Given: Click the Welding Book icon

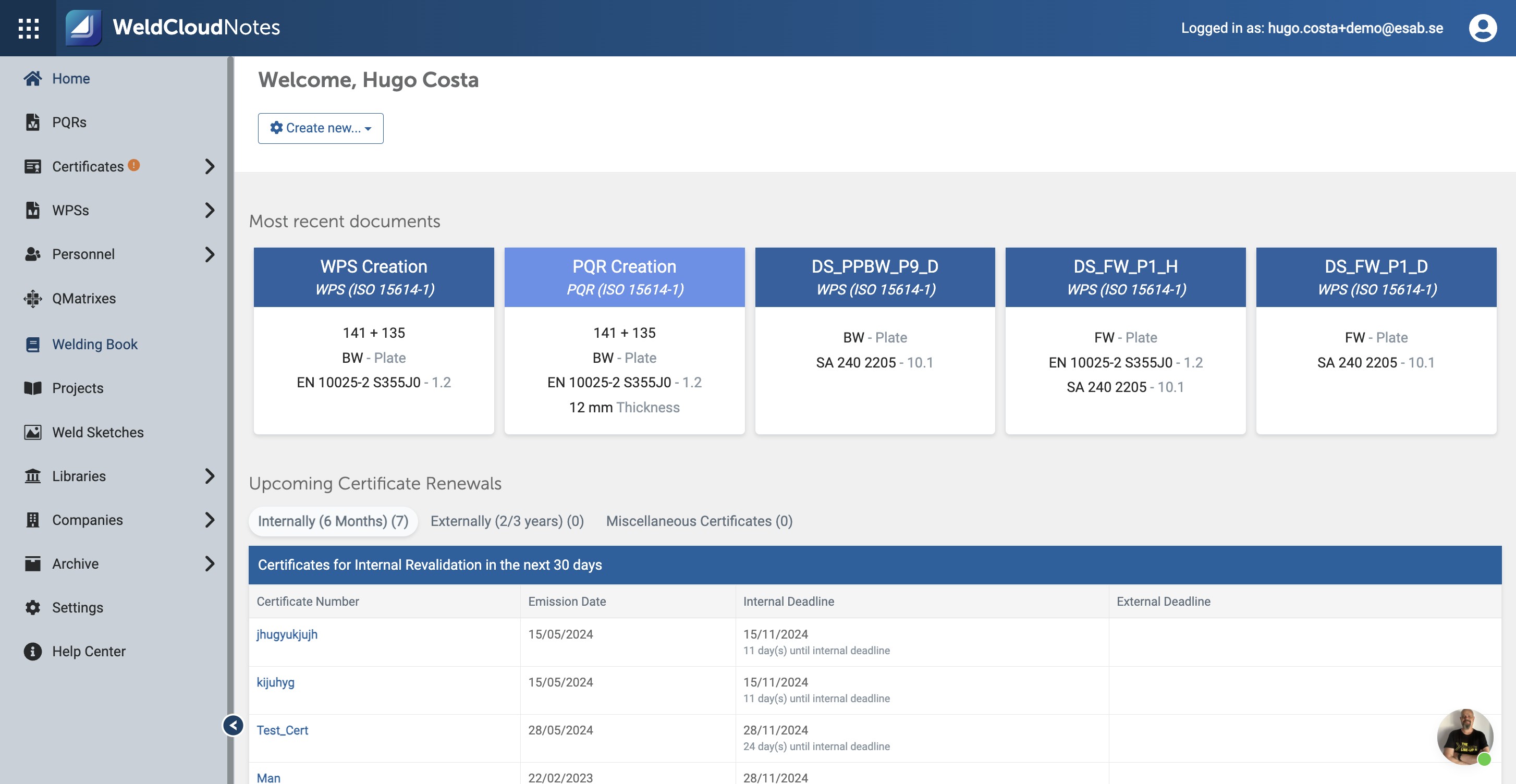Looking at the screenshot, I should [33, 345].
